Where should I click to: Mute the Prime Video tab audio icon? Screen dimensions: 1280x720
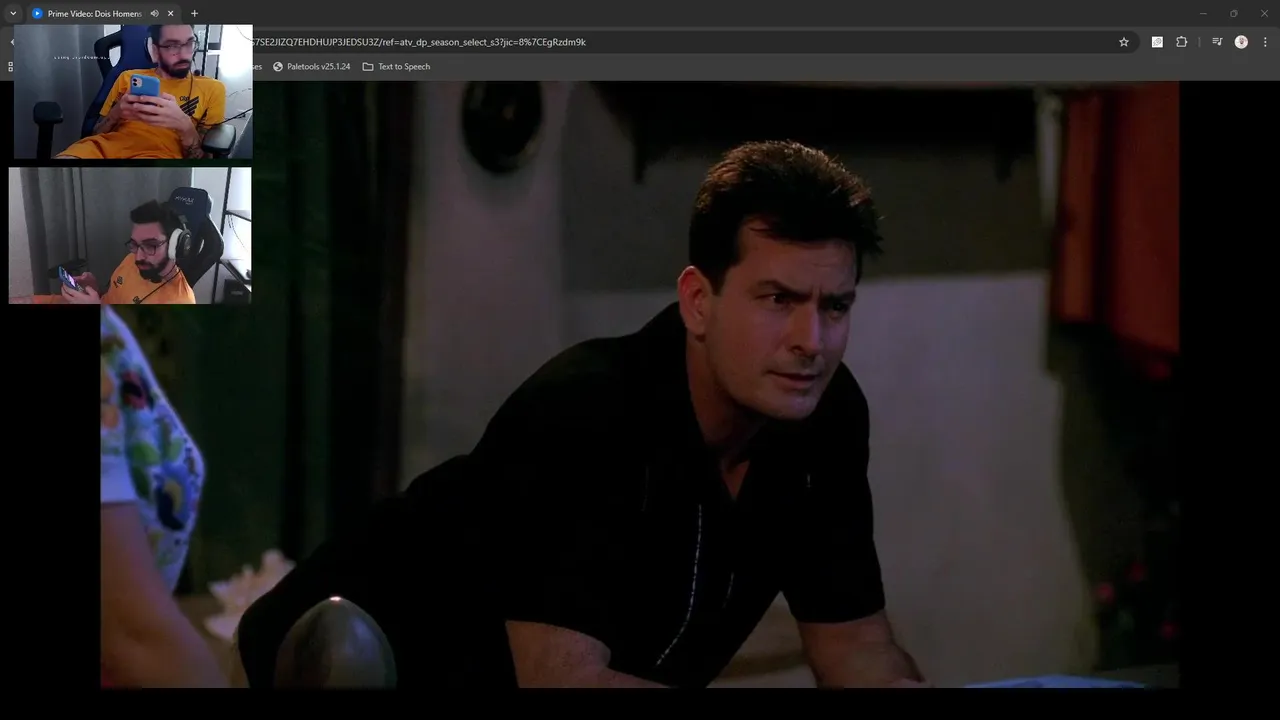click(x=154, y=13)
